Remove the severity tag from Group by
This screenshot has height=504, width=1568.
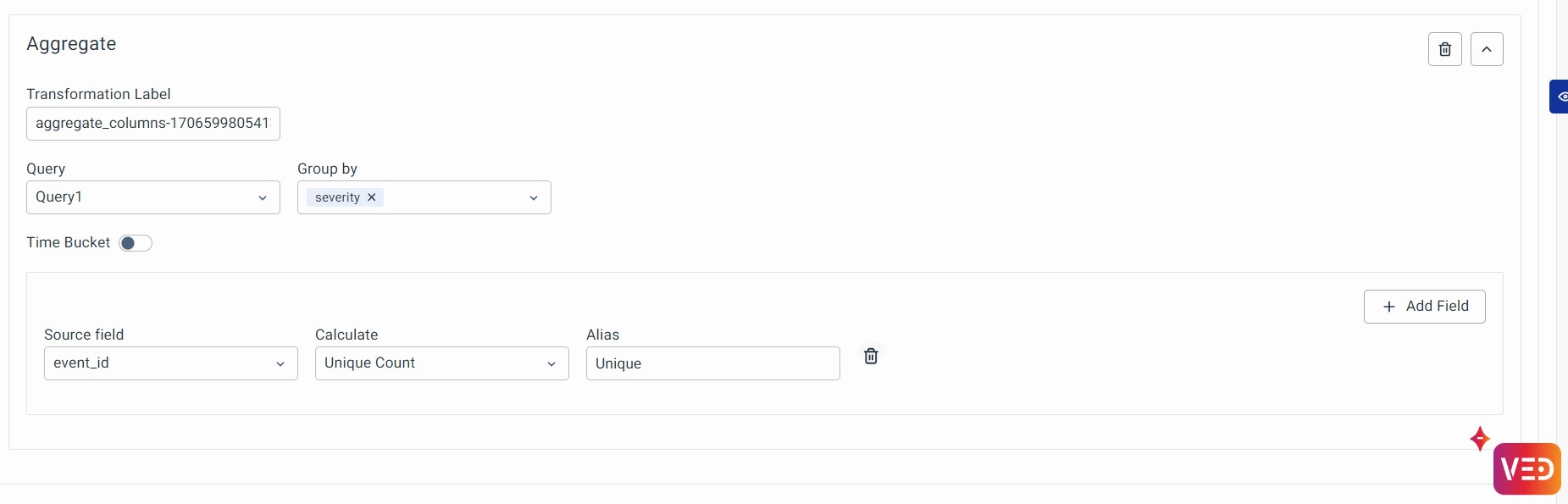coord(372,197)
